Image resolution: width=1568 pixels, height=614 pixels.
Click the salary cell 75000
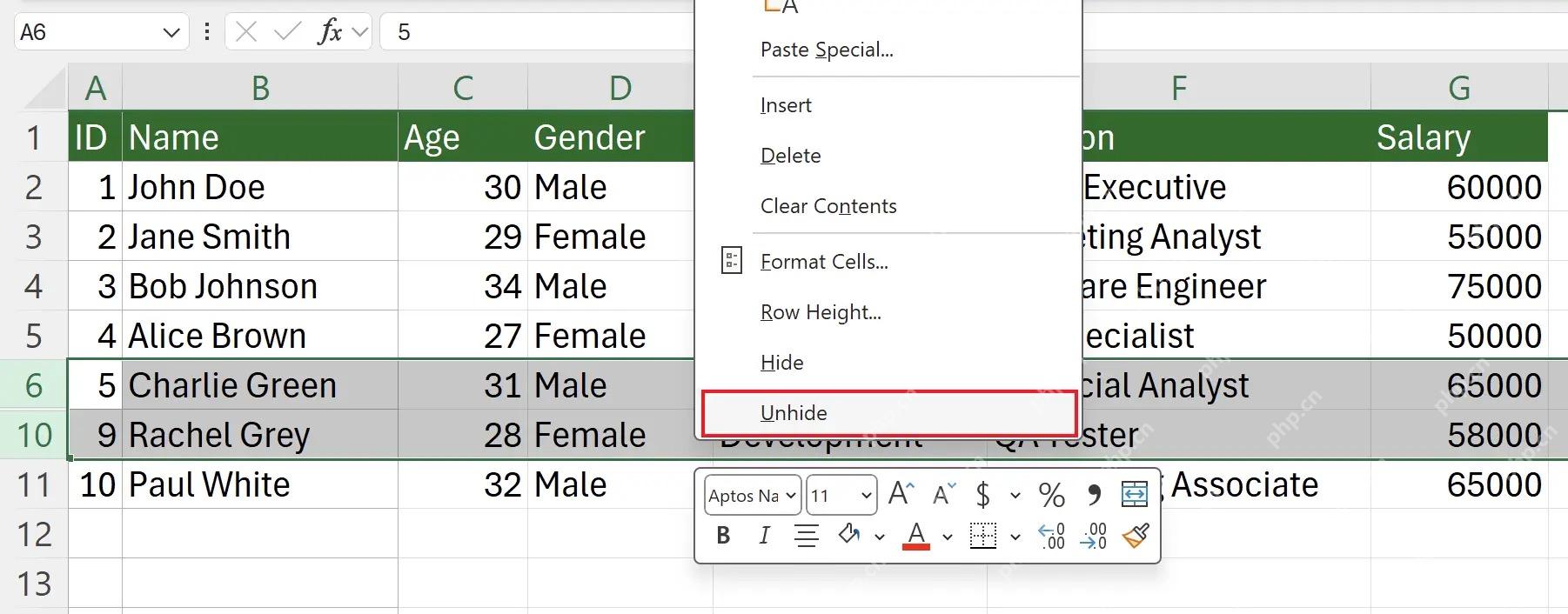[x=1459, y=286]
